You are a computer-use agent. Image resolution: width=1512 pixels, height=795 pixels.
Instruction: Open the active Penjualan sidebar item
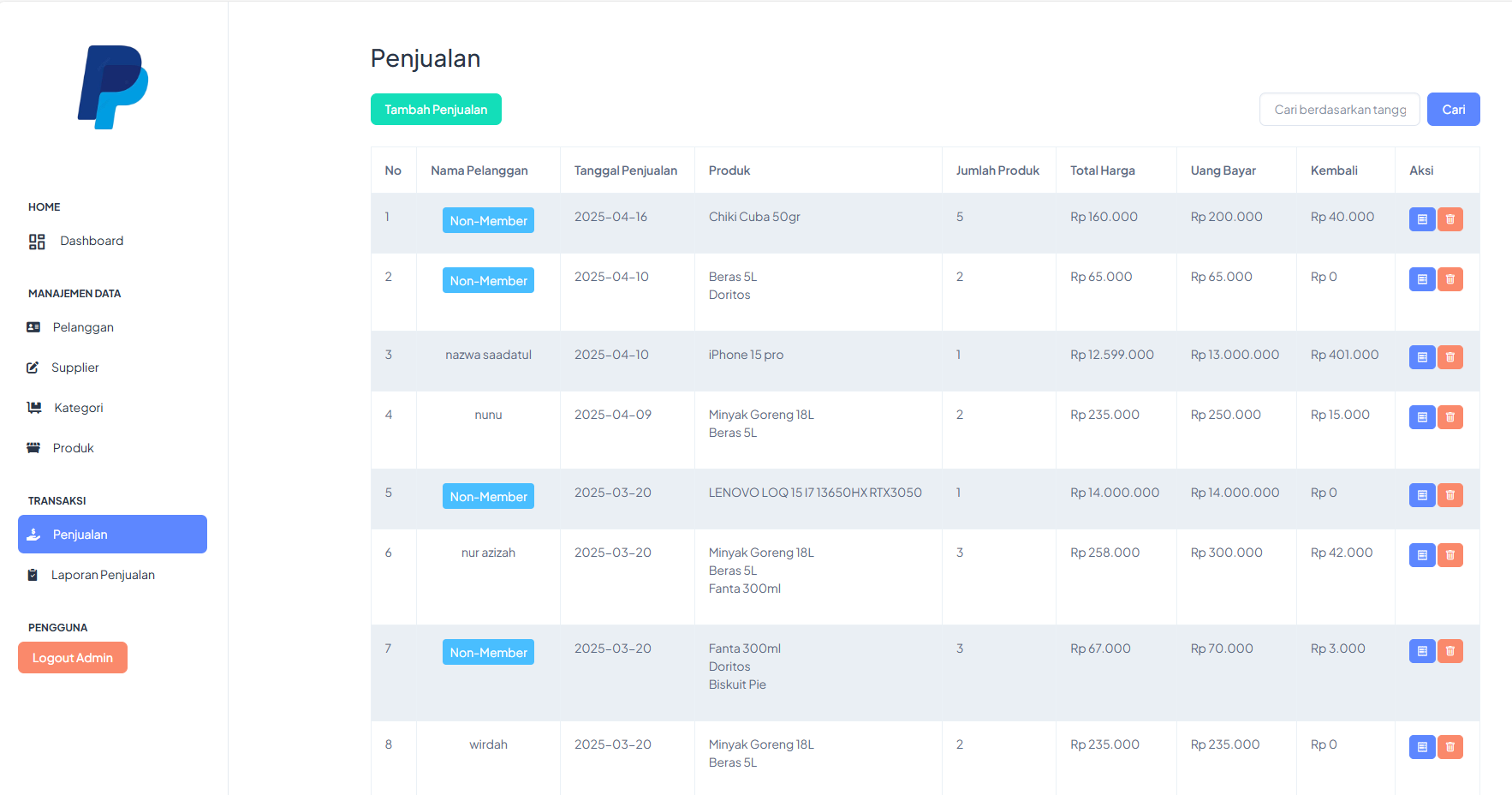(x=112, y=535)
